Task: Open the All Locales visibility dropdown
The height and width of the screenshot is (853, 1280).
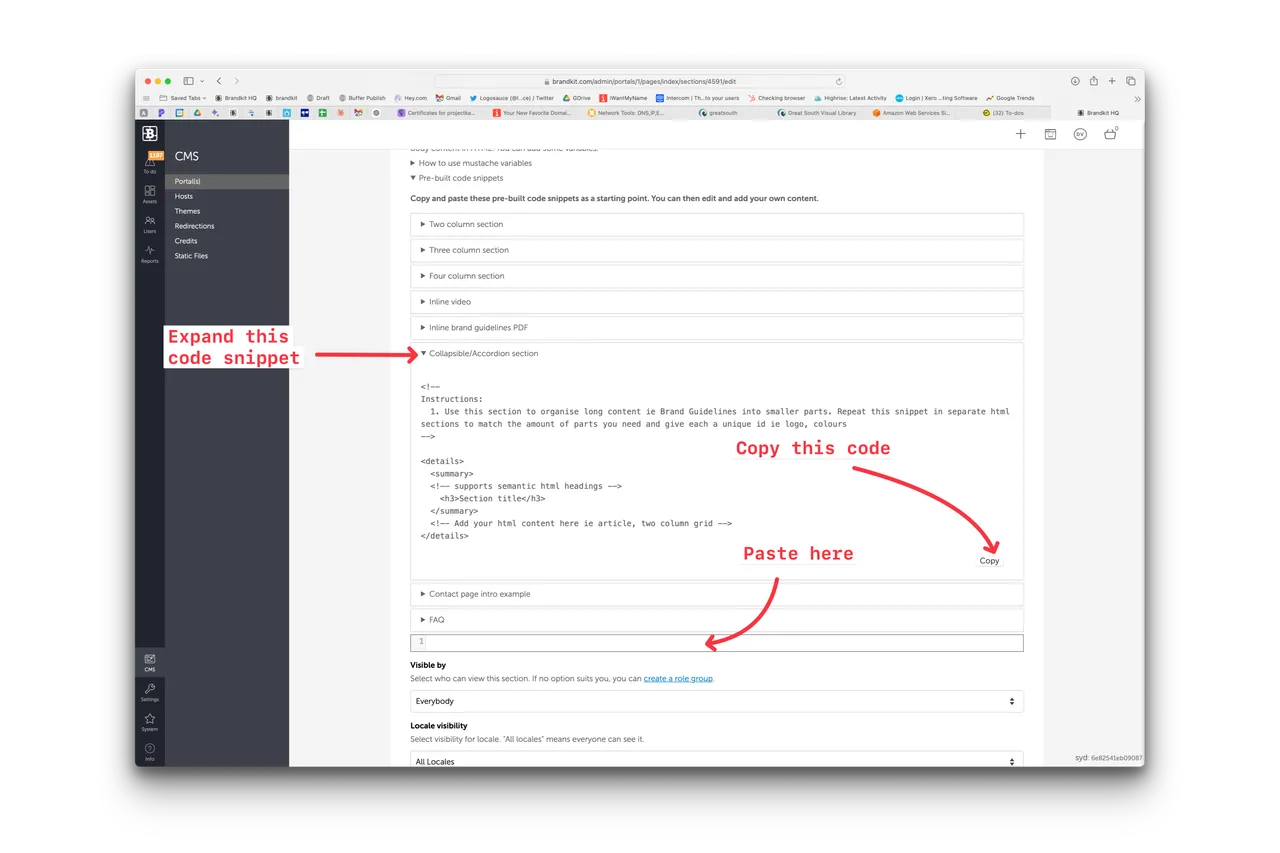Action: [716, 761]
